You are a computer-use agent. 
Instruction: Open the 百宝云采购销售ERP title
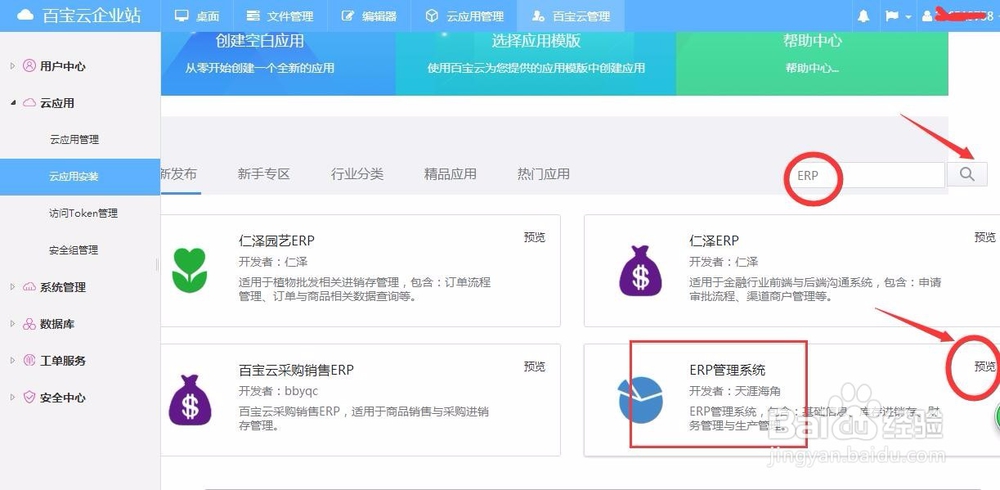click(x=296, y=370)
